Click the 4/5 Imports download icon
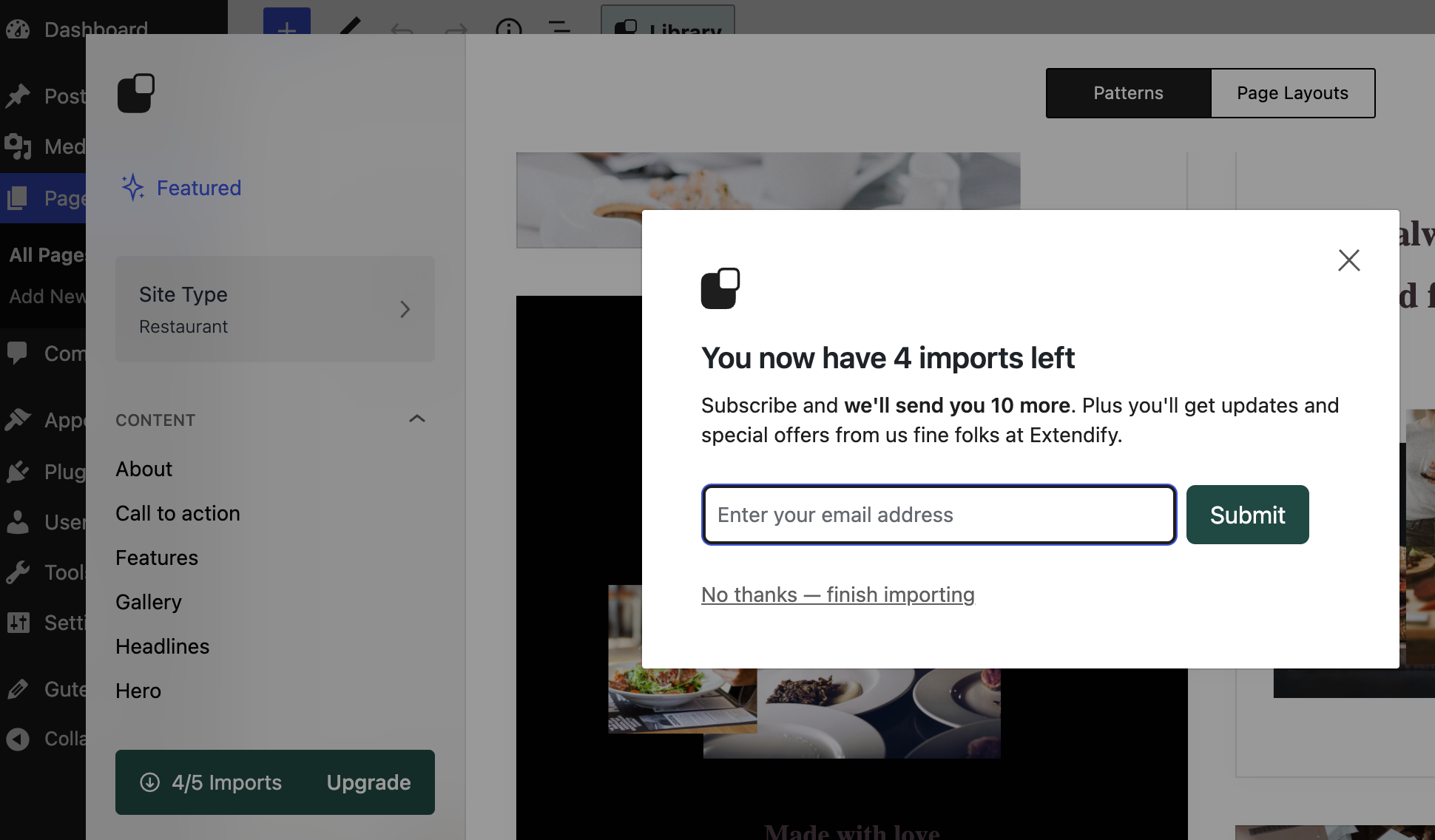 (149, 782)
